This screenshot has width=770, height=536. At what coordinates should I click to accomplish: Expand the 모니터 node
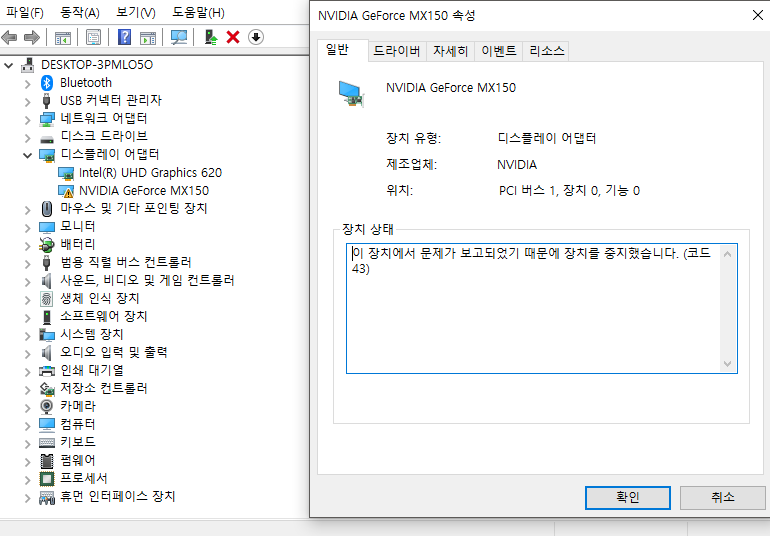pyautogui.click(x=28, y=227)
